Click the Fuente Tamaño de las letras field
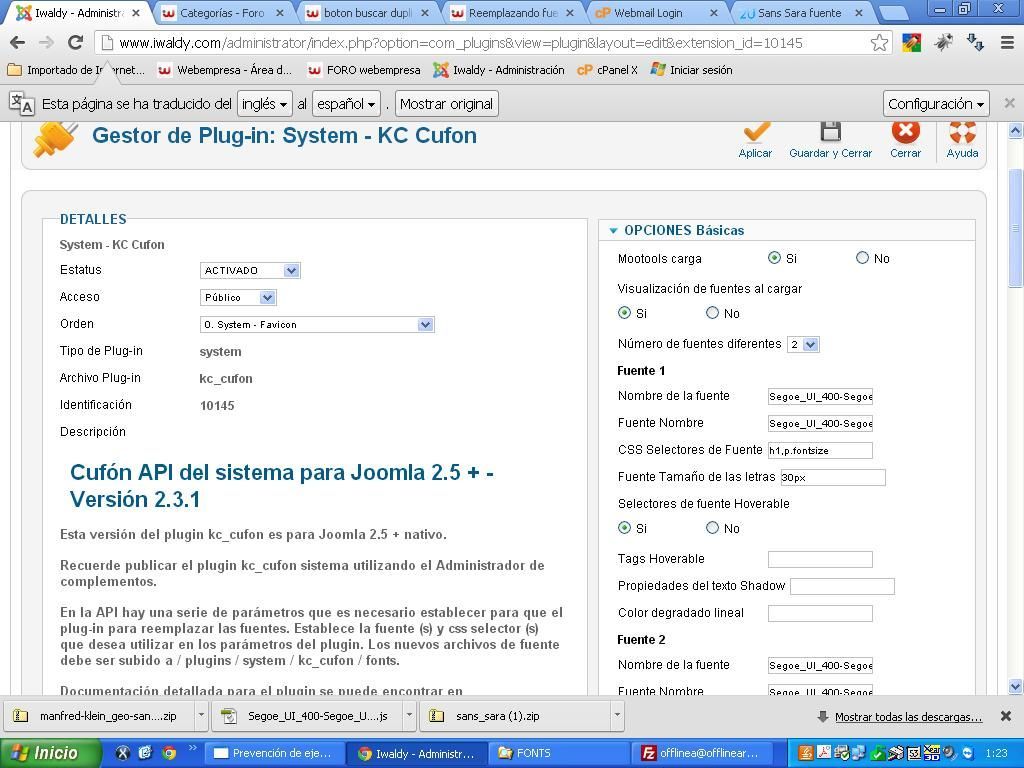This screenshot has width=1024, height=768. tap(833, 477)
